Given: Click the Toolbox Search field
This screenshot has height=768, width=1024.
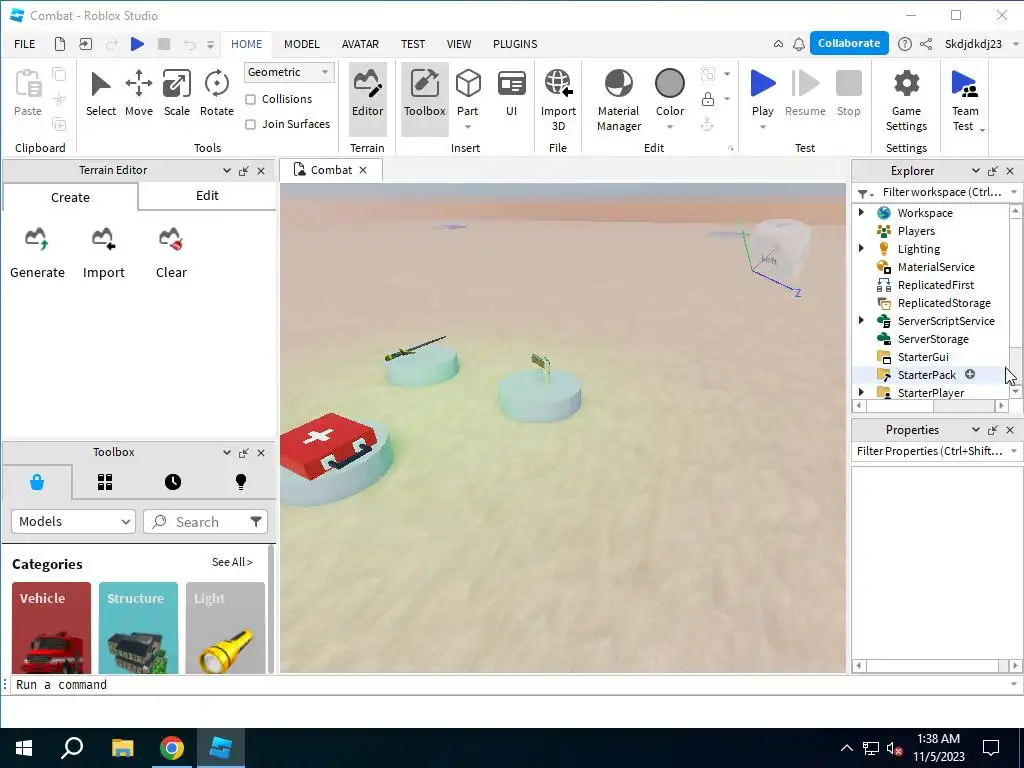Looking at the screenshot, I should 197,522.
